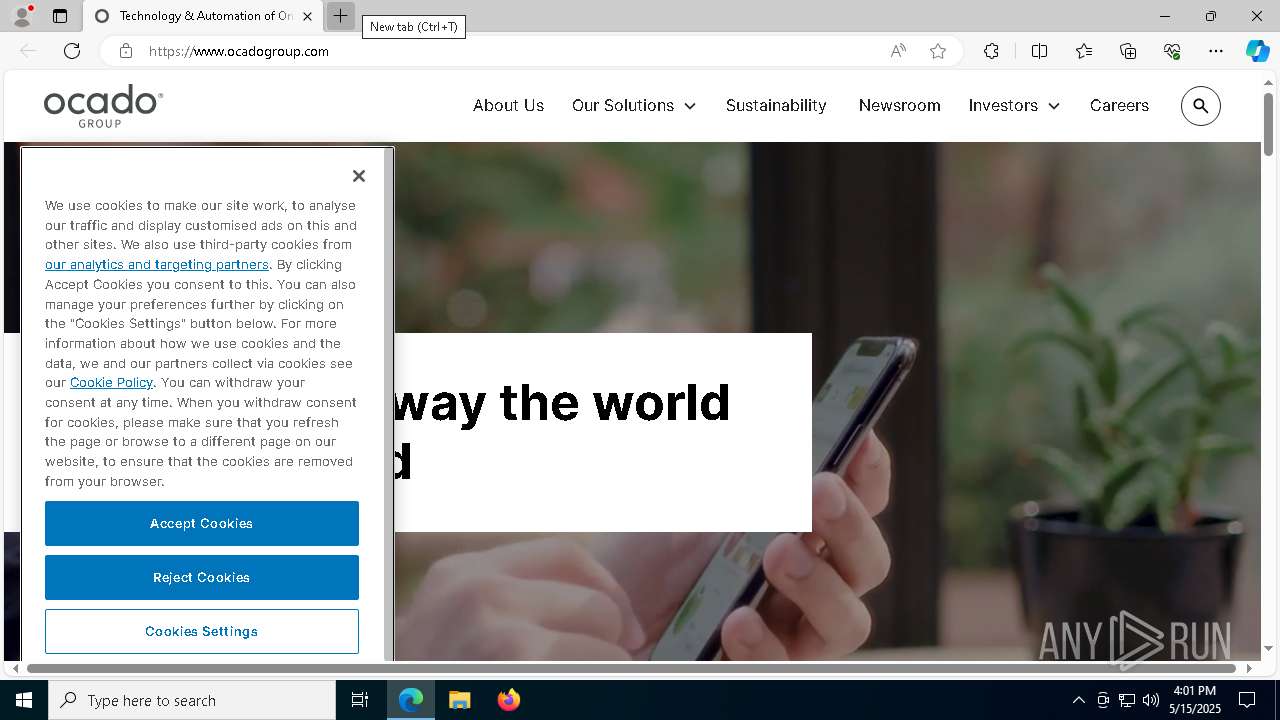
Task: Click the cookie banner vertical scrollbar
Action: pyautogui.click(x=389, y=405)
